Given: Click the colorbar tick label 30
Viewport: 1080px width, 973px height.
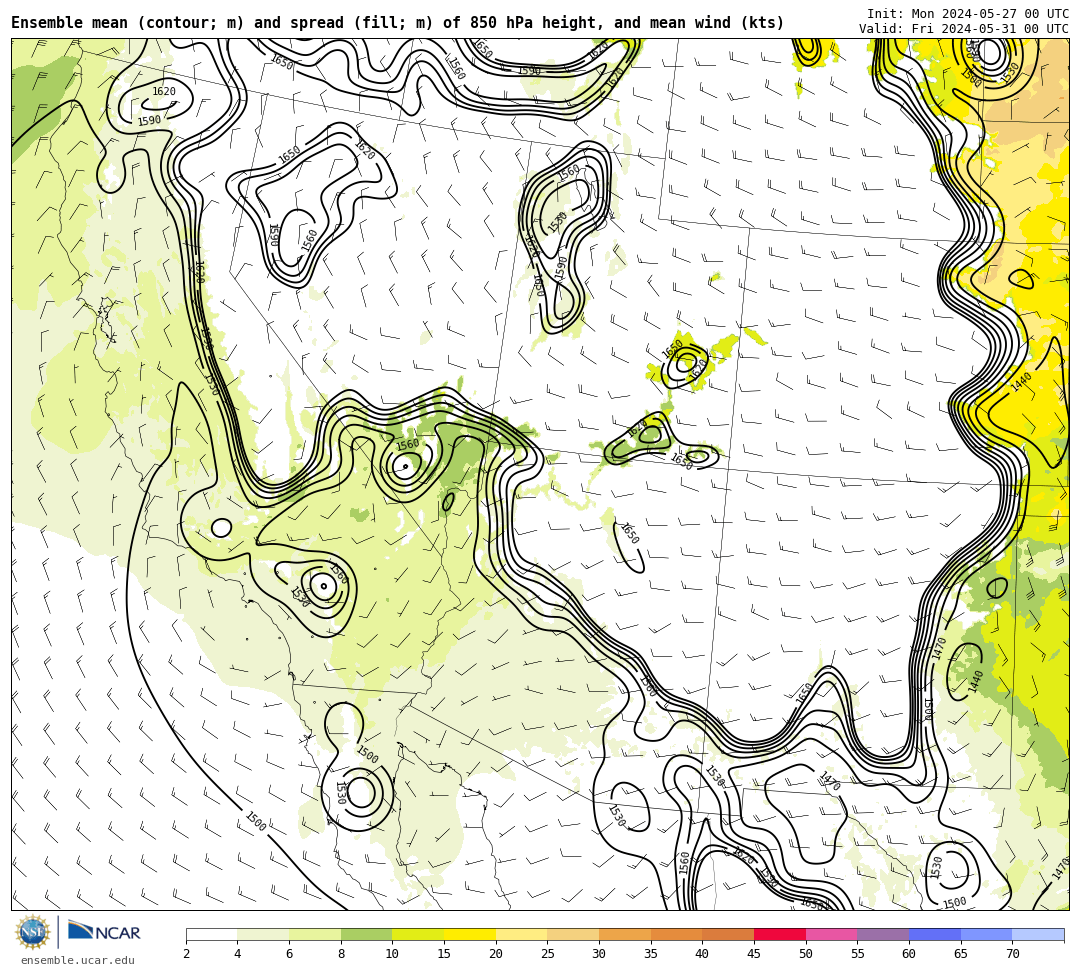Looking at the screenshot, I should [x=599, y=954].
